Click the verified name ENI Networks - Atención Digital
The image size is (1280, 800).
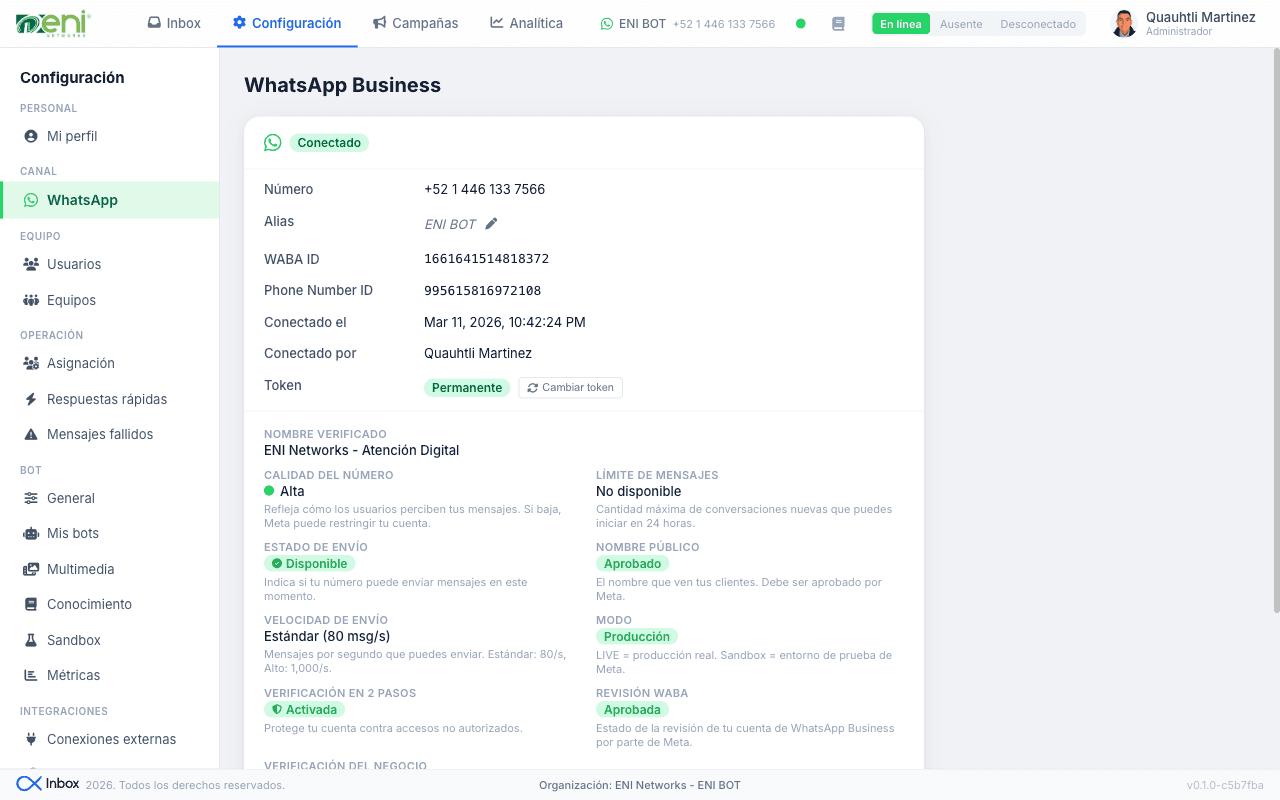click(362, 450)
